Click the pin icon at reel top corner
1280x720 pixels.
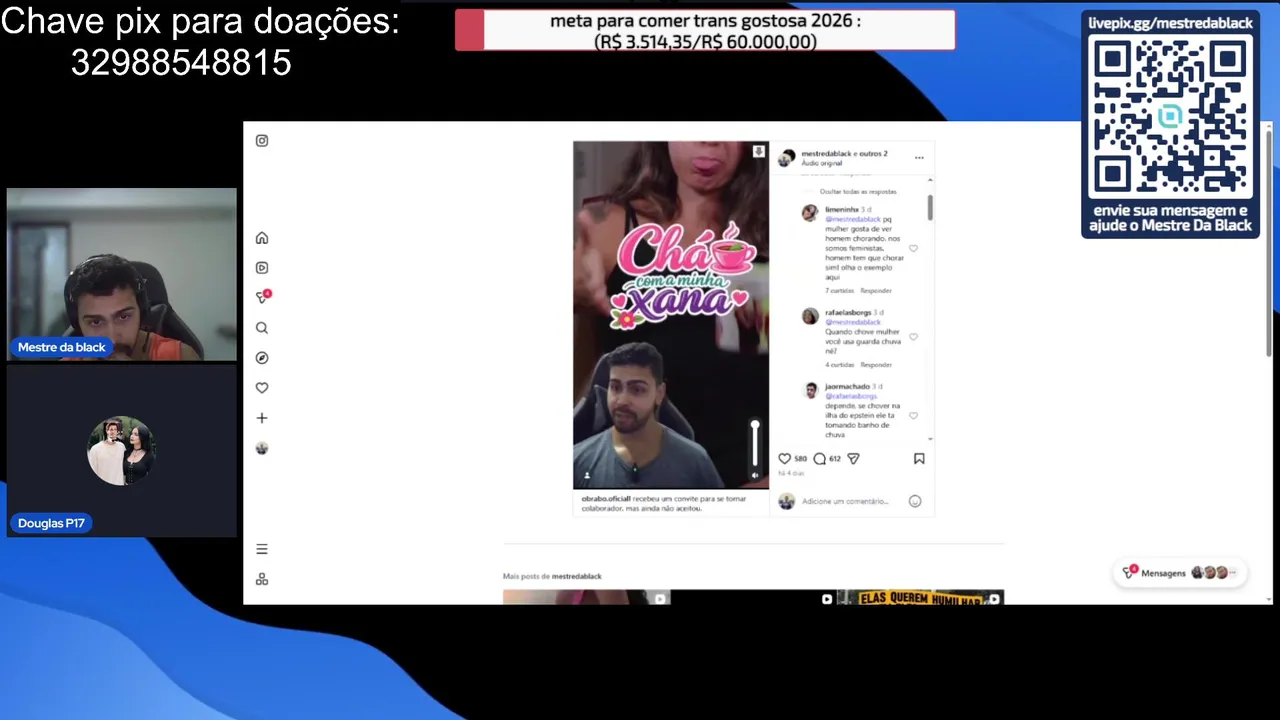click(758, 152)
